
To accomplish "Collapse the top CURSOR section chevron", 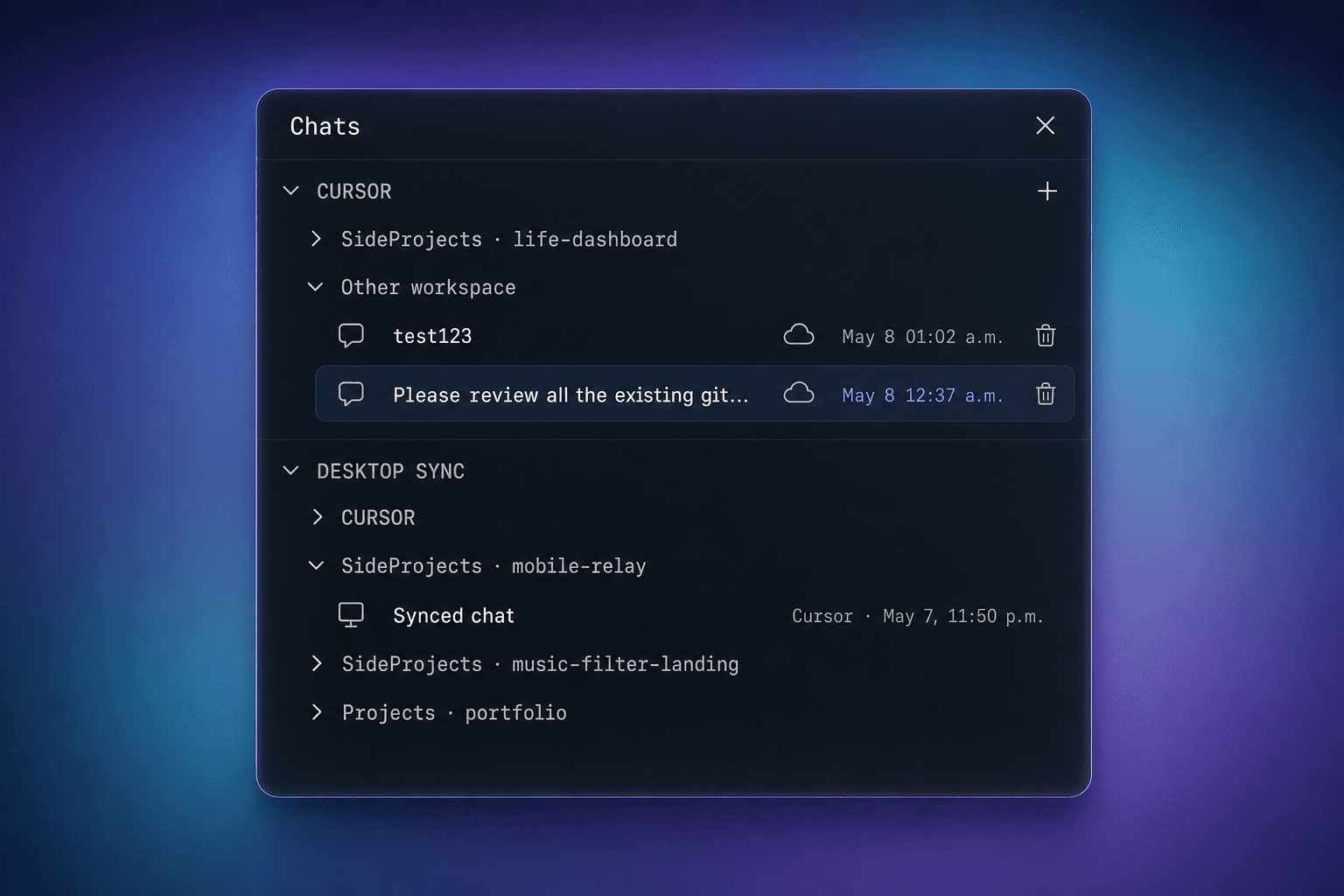I will pos(291,191).
